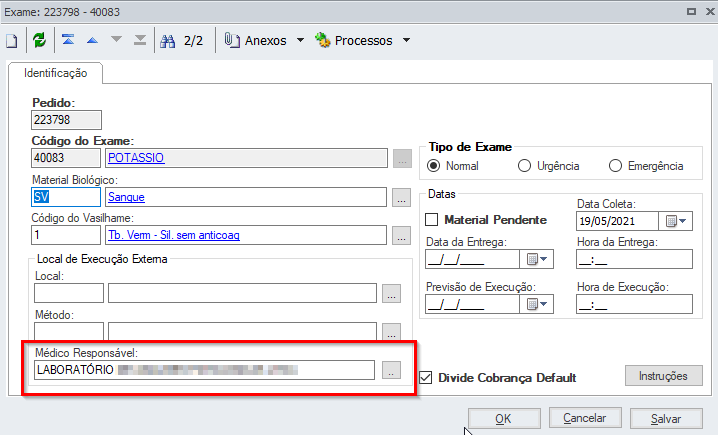Click the Local code input field
The width and height of the screenshot is (718, 435).
[69, 293]
